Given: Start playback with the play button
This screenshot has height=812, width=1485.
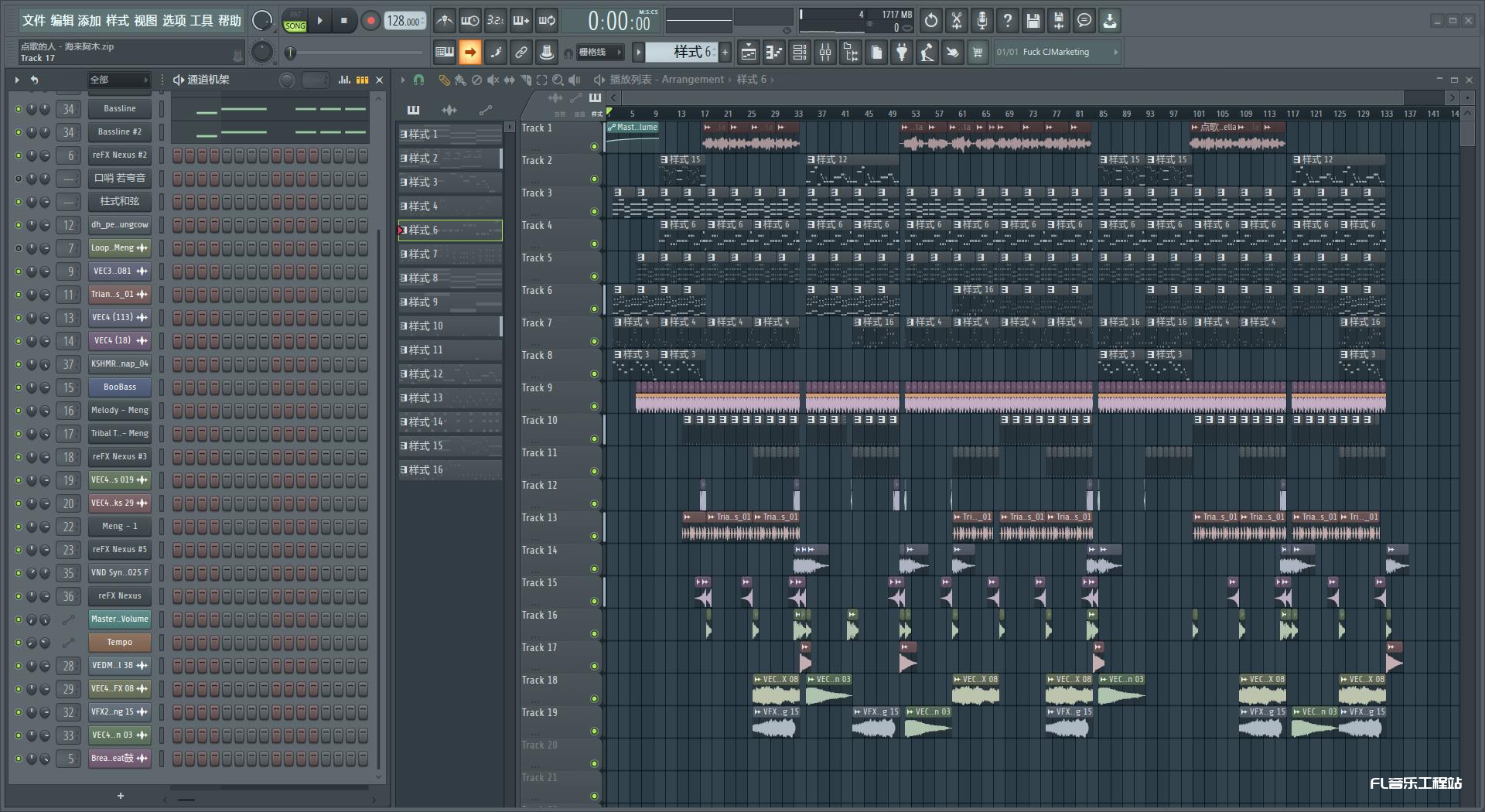Looking at the screenshot, I should (319, 21).
